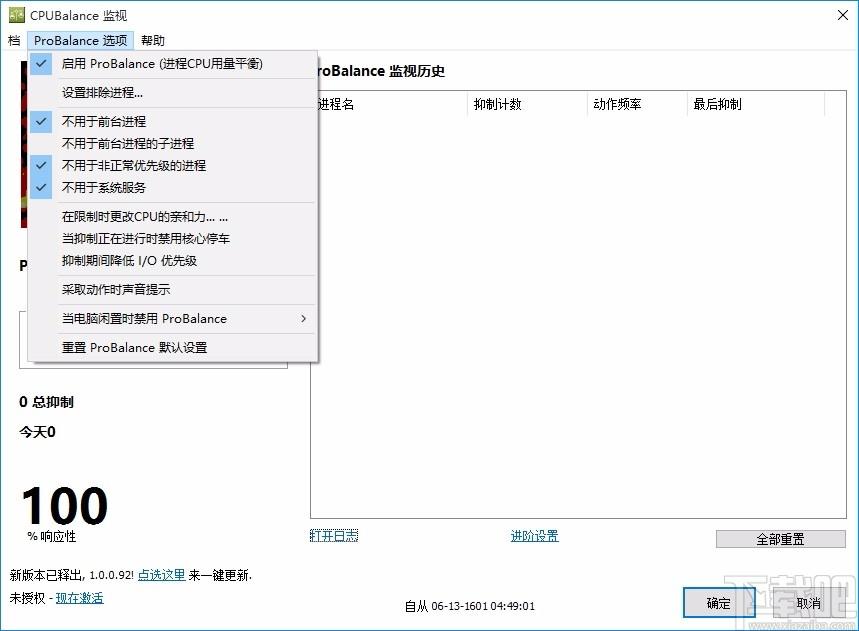This screenshot has height=631, width=859.
Task: Click the 100 responsiveness value
Action: [x=65, y=506]
